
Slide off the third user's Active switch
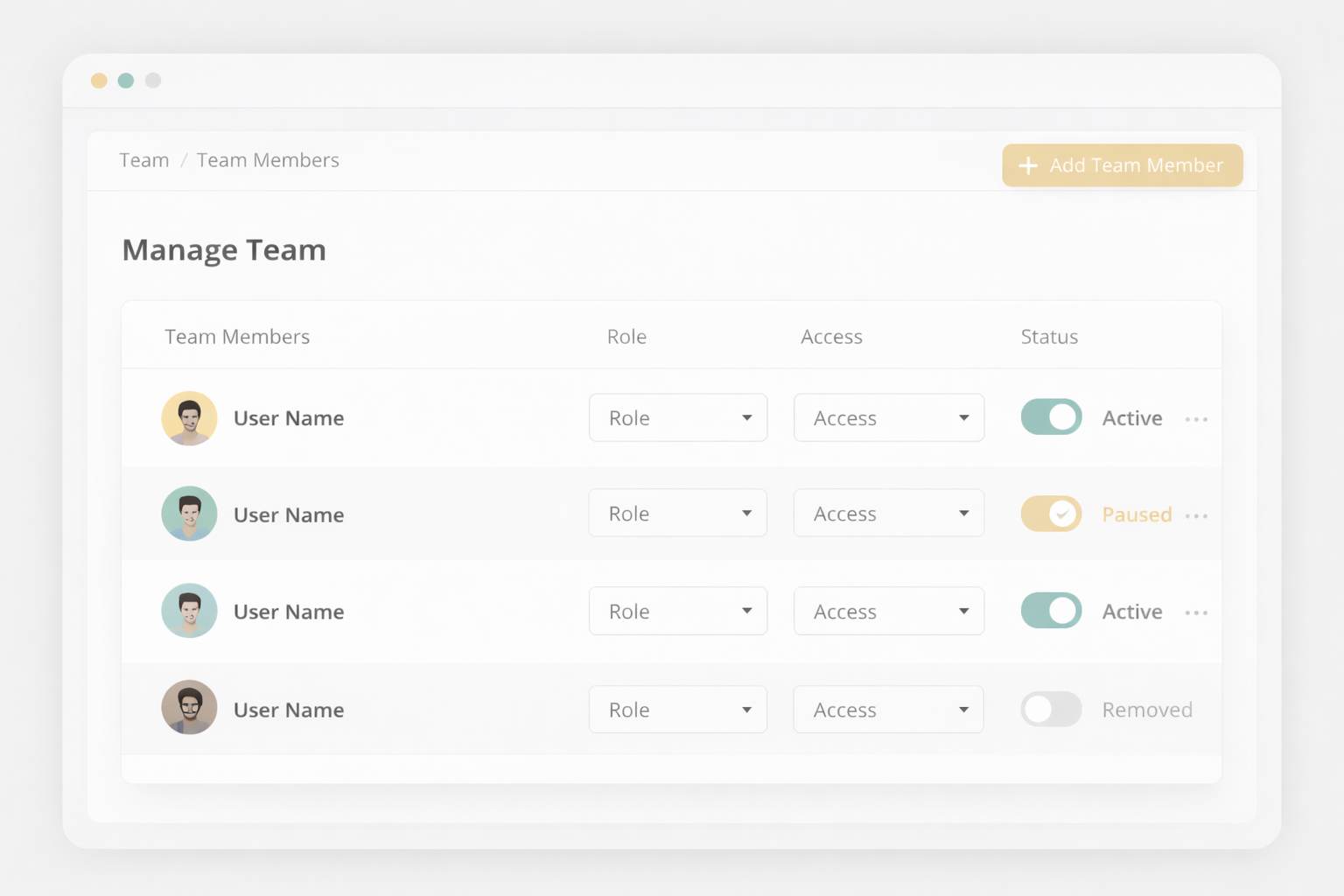point(1051,611)
